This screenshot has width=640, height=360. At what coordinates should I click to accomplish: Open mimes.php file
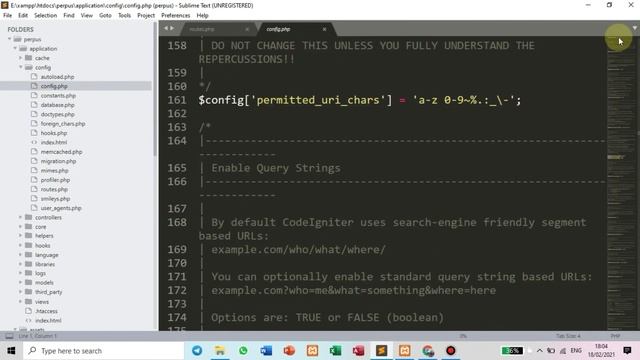click(x=54, y=171)
